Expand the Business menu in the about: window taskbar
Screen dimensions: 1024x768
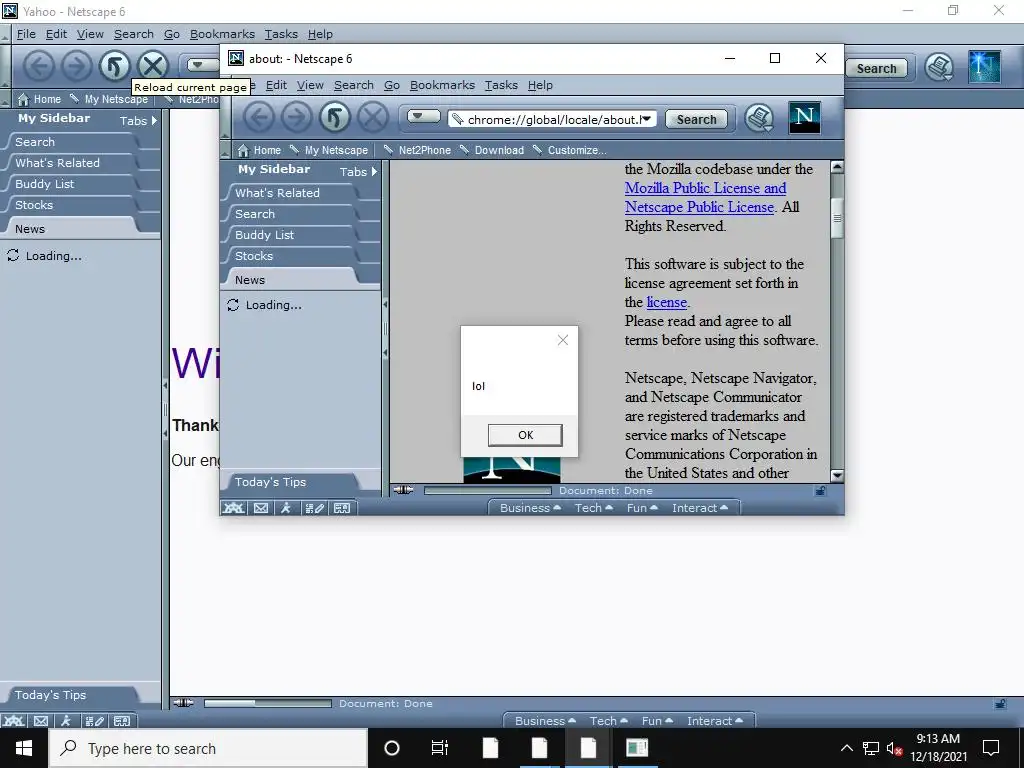530,508
